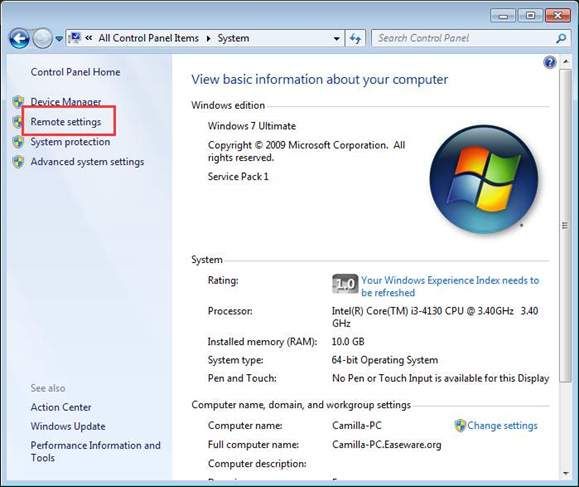The image size is (579, 487).
Task: Click the Windows 7 logo image
Action: 484,180
